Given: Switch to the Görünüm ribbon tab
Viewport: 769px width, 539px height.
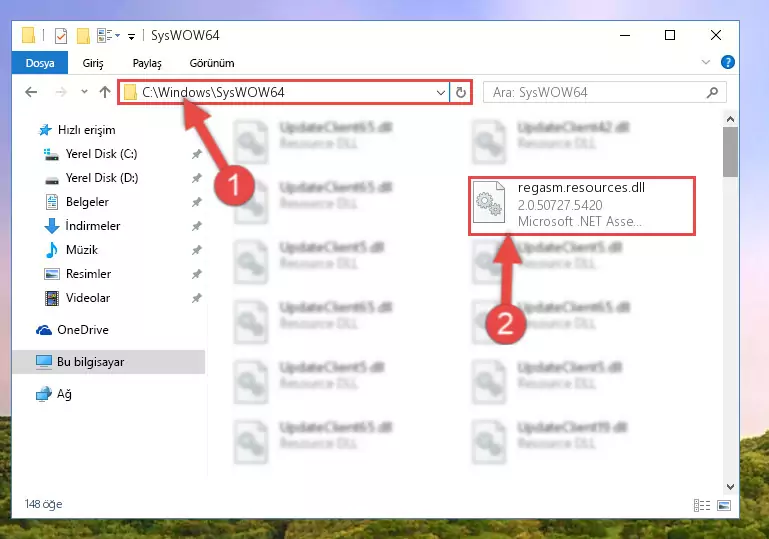Looking at the screenshot, I should (212, 63).
